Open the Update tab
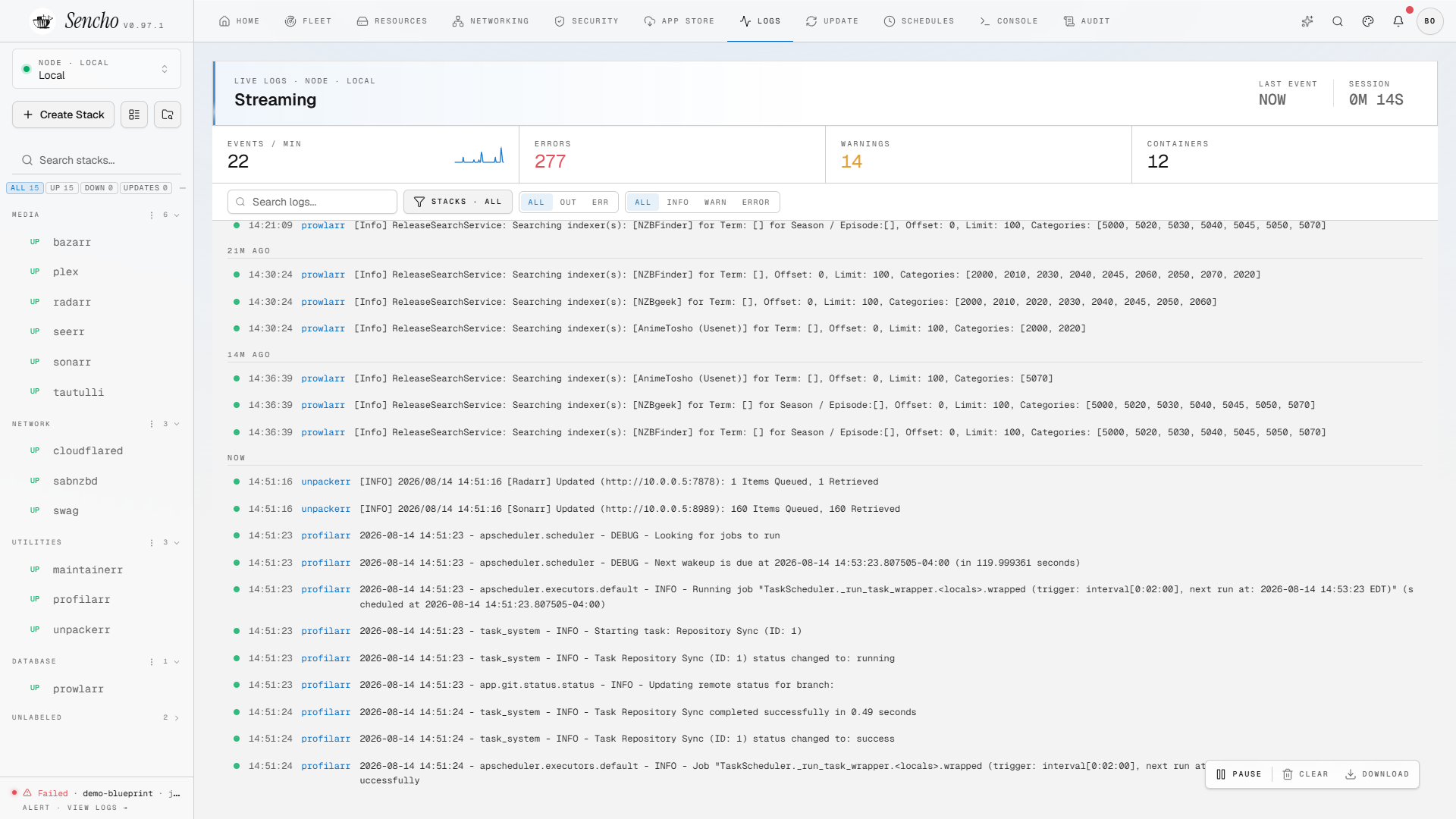This screenshot has height=819, width=1456. [832, 21]
